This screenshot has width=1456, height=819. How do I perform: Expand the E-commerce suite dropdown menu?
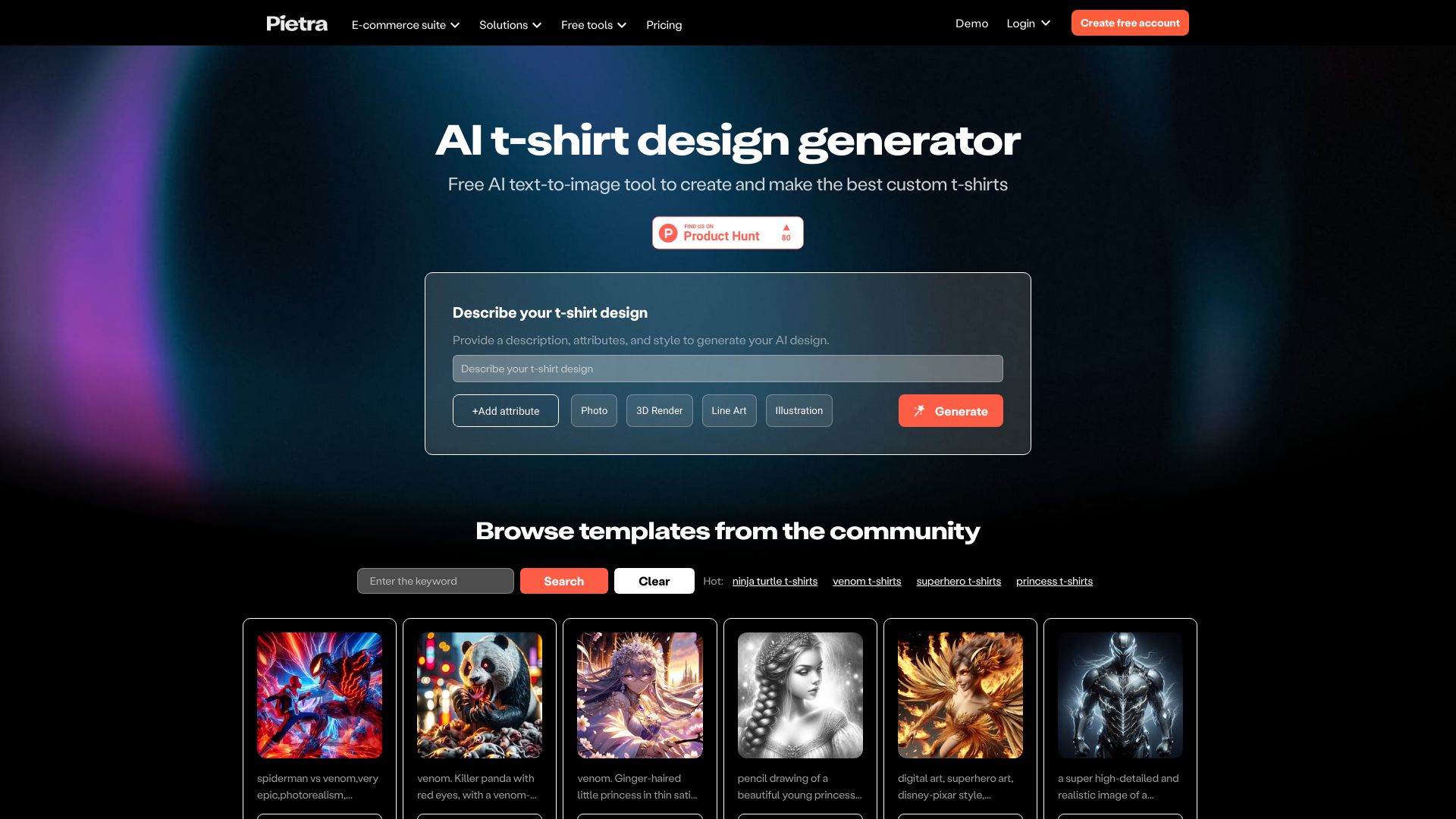pyautogui.click(x=406, y=22)
